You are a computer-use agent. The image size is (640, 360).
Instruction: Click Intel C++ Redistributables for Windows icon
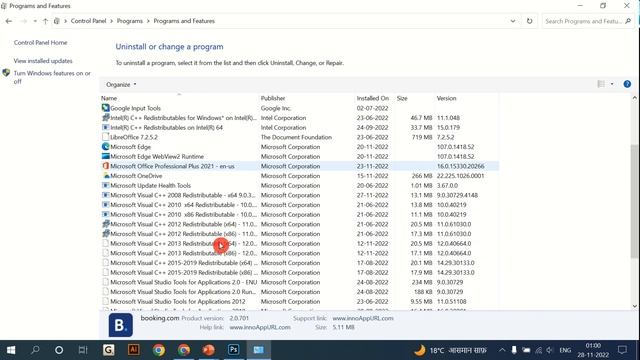point(105,118)
